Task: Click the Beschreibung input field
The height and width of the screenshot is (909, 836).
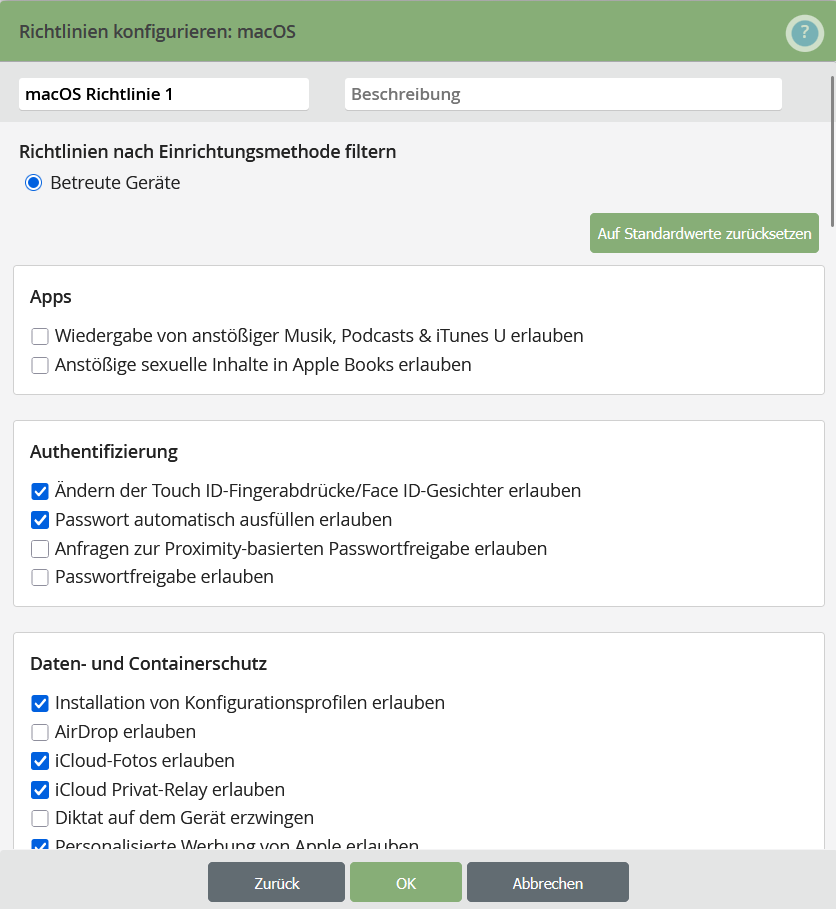Action: click(563, 94)
